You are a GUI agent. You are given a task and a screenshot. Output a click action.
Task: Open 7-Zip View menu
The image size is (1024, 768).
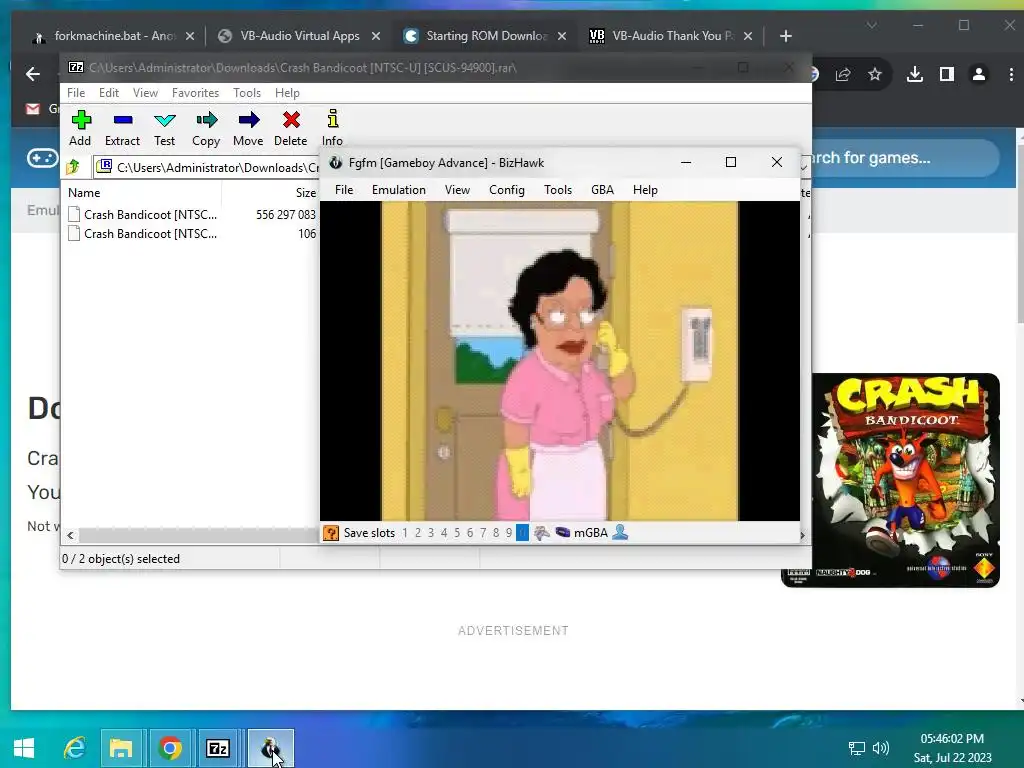click(x=146, y=93)
